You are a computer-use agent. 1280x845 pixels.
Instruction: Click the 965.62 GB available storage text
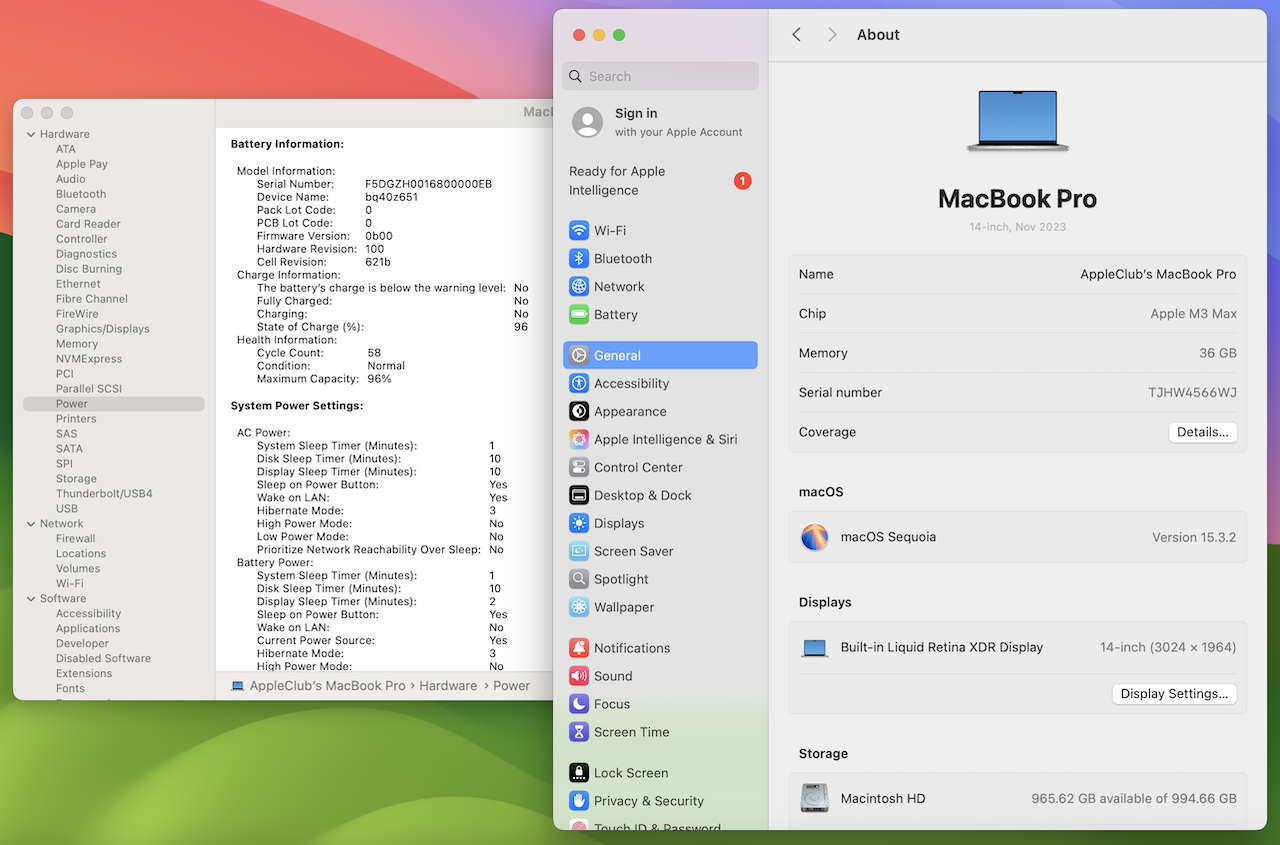click(1134, 799)
